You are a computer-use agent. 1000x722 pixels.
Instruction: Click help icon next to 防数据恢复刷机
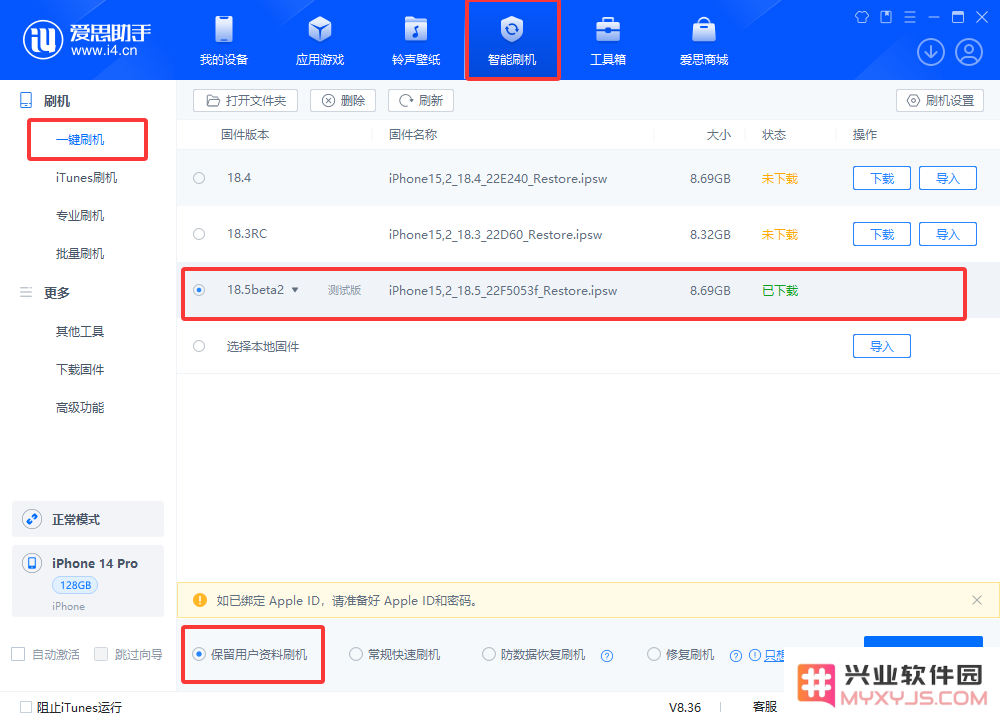607,656
